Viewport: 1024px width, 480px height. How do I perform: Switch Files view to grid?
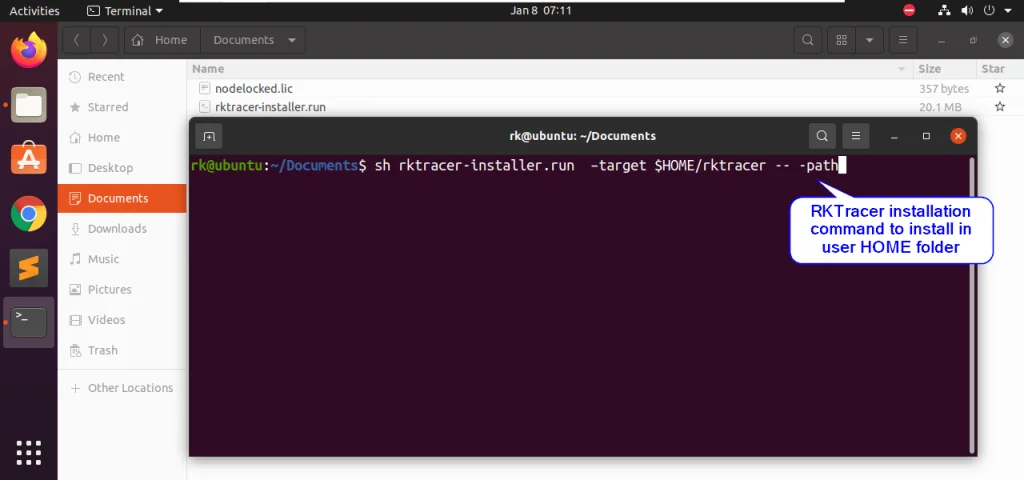point(841,40)
